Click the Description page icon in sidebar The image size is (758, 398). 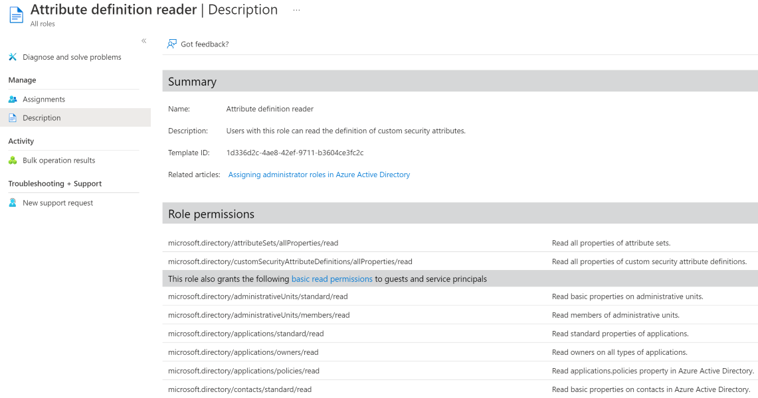coord(13,118)
